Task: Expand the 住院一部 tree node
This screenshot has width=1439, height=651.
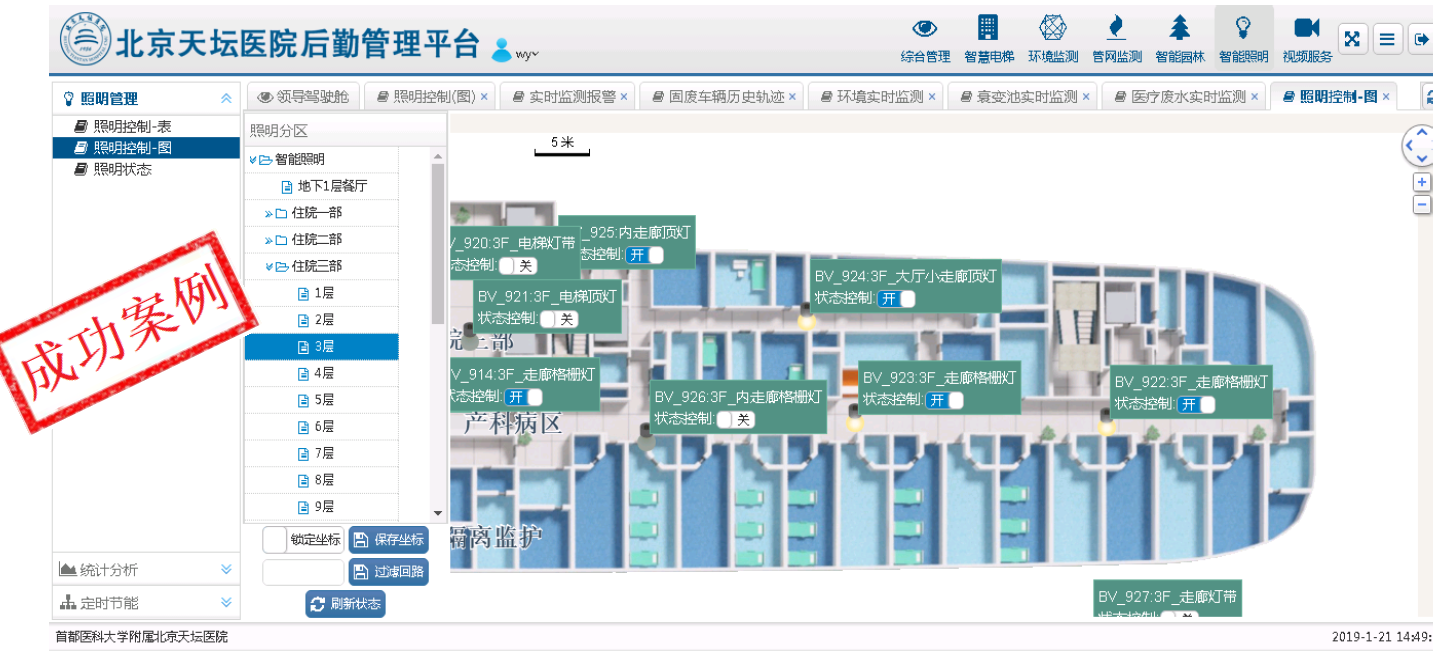Action: tap(269, 213)
